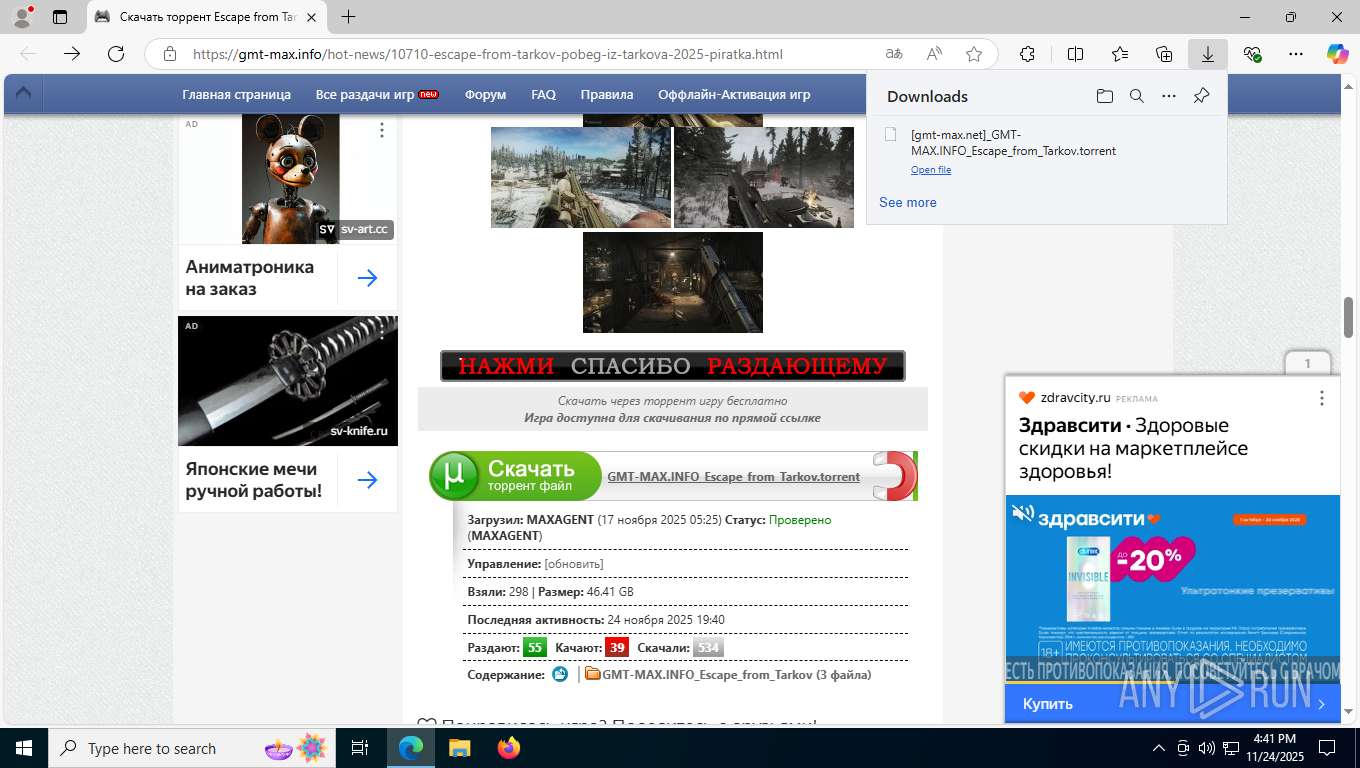Click the Качают count 39
This screenshot has height=768, width=1360.
[x=617, y=647]
